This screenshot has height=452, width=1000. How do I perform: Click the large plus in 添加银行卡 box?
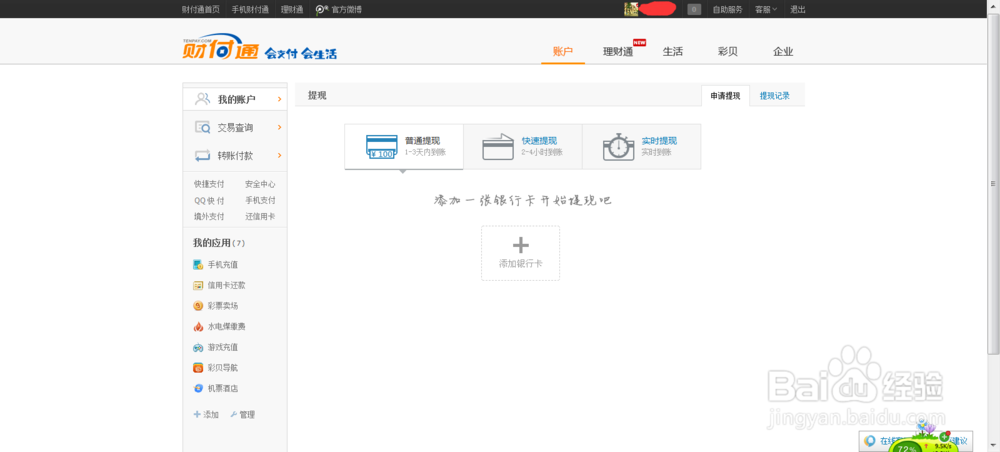(x=521, y=245)
